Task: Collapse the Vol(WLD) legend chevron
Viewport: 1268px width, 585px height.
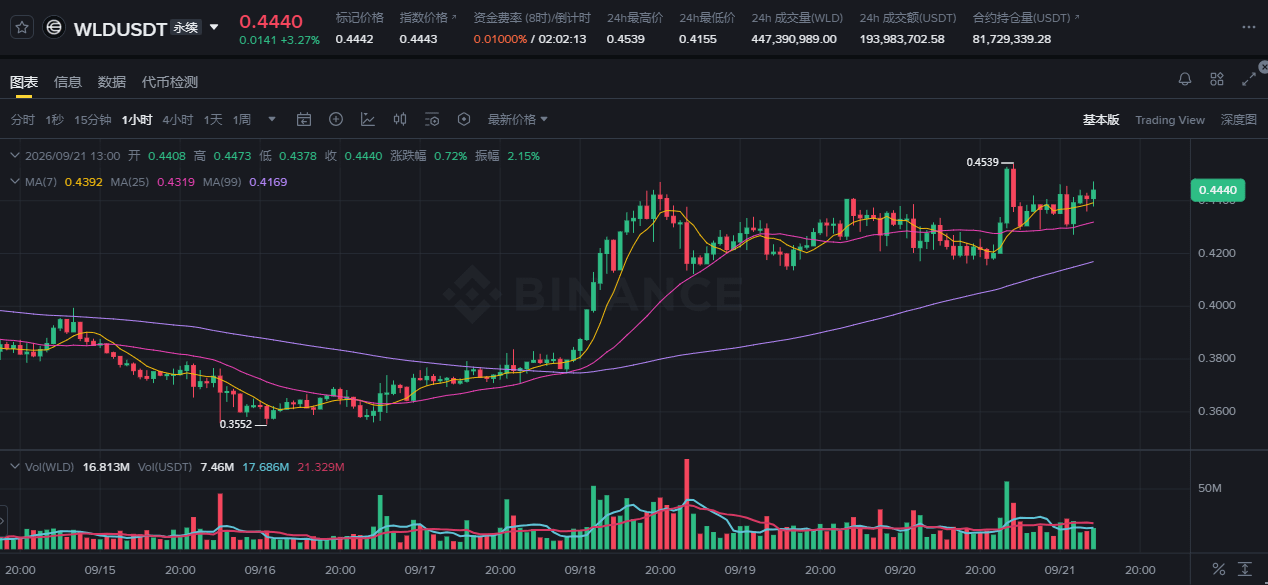Action: [x=15, y=467]
